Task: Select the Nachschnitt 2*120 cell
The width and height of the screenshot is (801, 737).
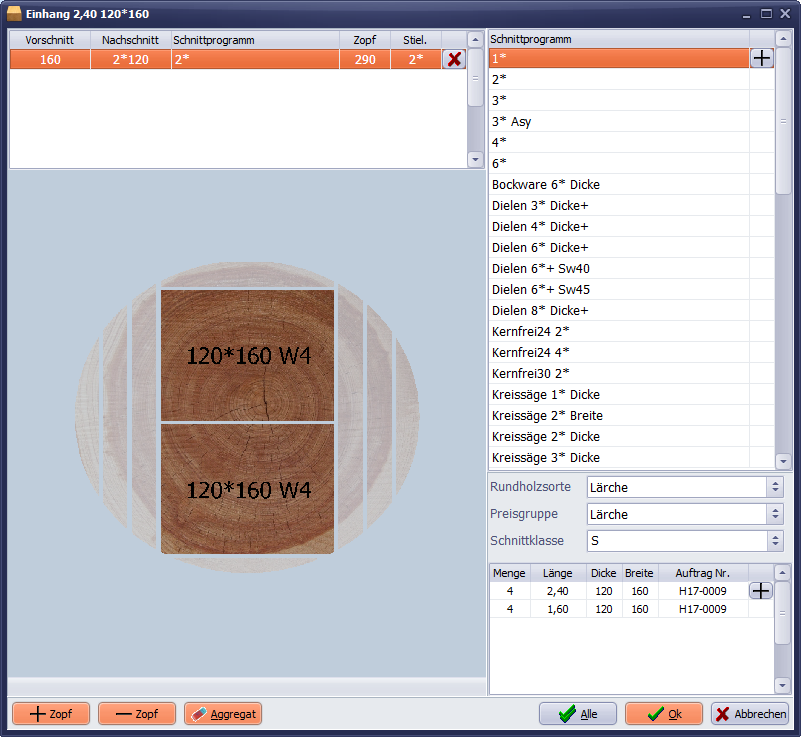Action: tap(130, 59)
